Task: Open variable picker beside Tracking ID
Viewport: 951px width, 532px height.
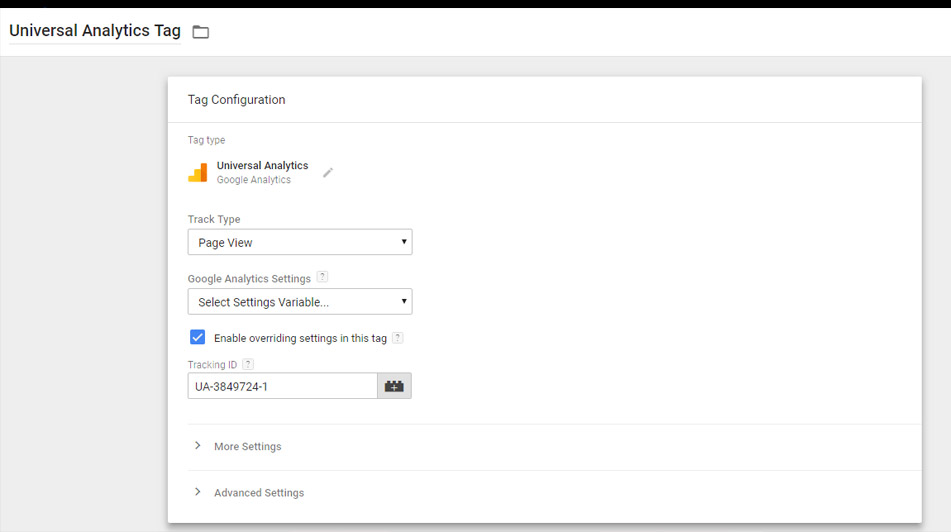Action: (394, 386)
